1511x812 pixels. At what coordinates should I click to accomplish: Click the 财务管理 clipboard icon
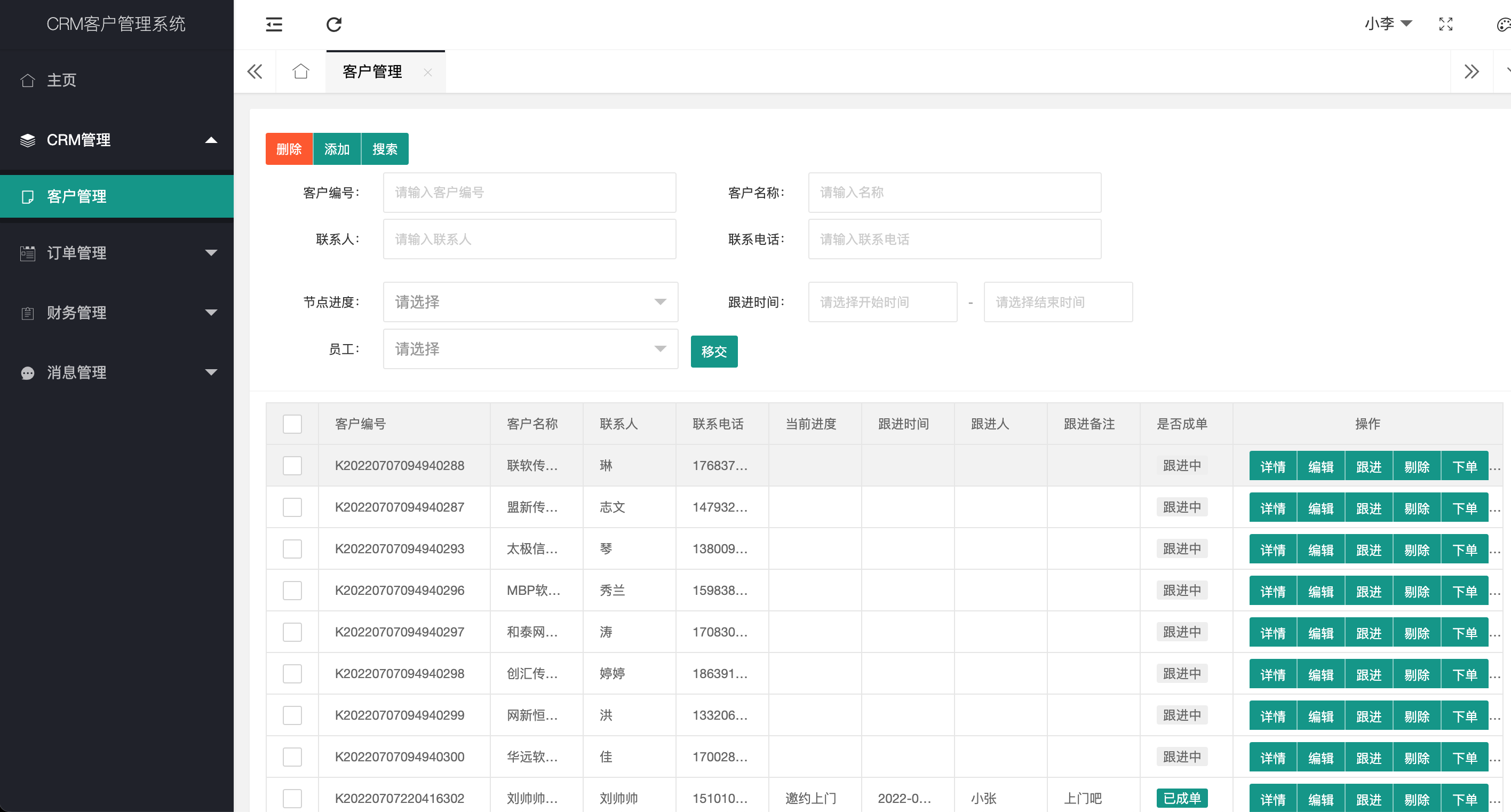click(x=28, y=313)
